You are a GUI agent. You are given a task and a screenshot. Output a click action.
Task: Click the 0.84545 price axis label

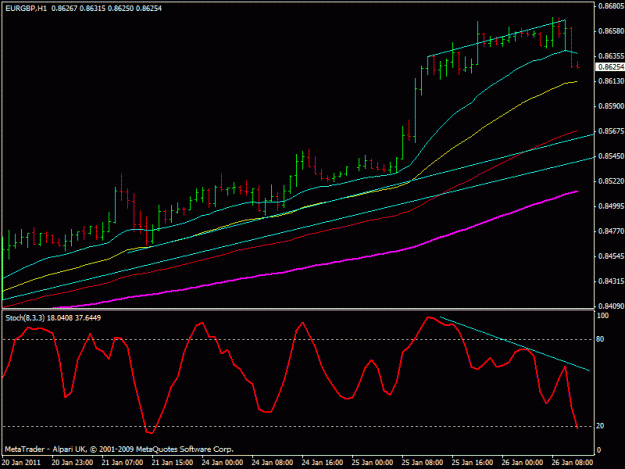pos(611,256)
